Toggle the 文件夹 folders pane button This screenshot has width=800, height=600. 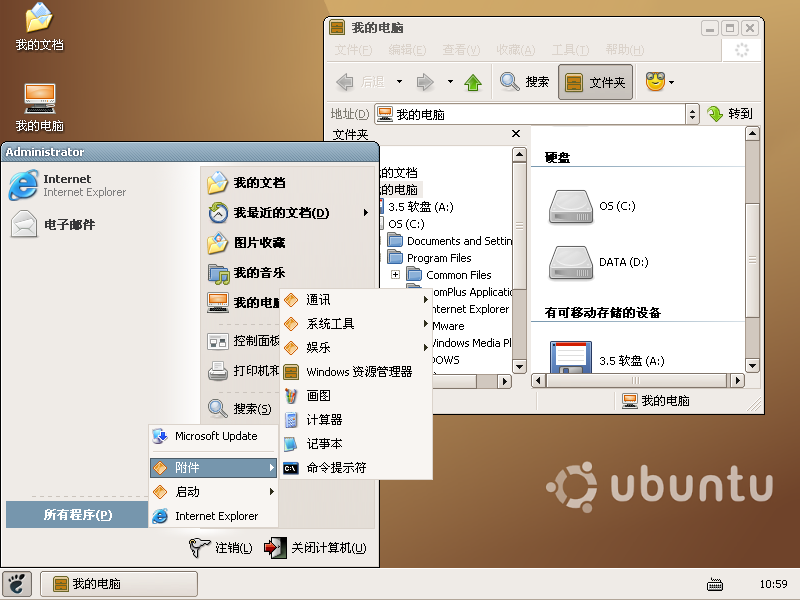click(595, 82)
